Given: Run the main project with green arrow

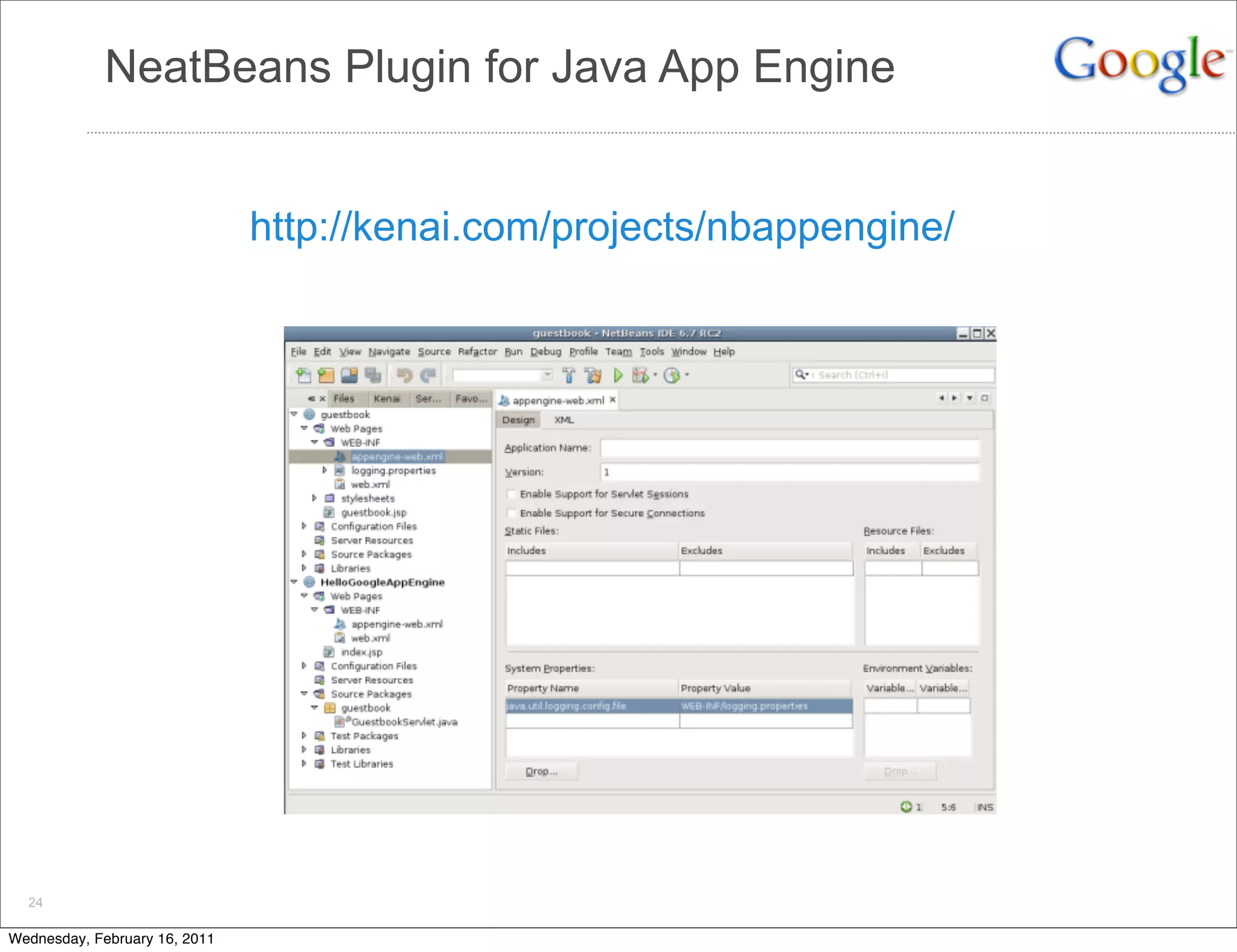Looking at the screenshot, I should pos(618,376).
